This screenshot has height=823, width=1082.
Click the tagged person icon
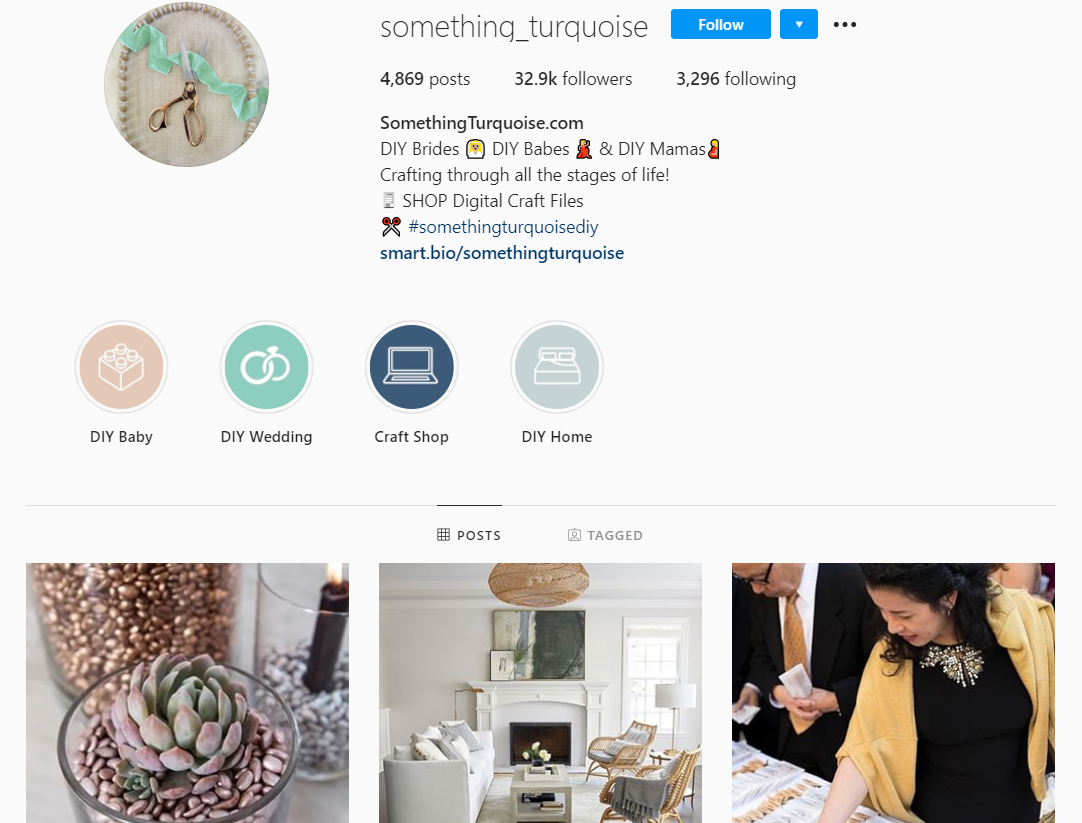click(574, 535)
